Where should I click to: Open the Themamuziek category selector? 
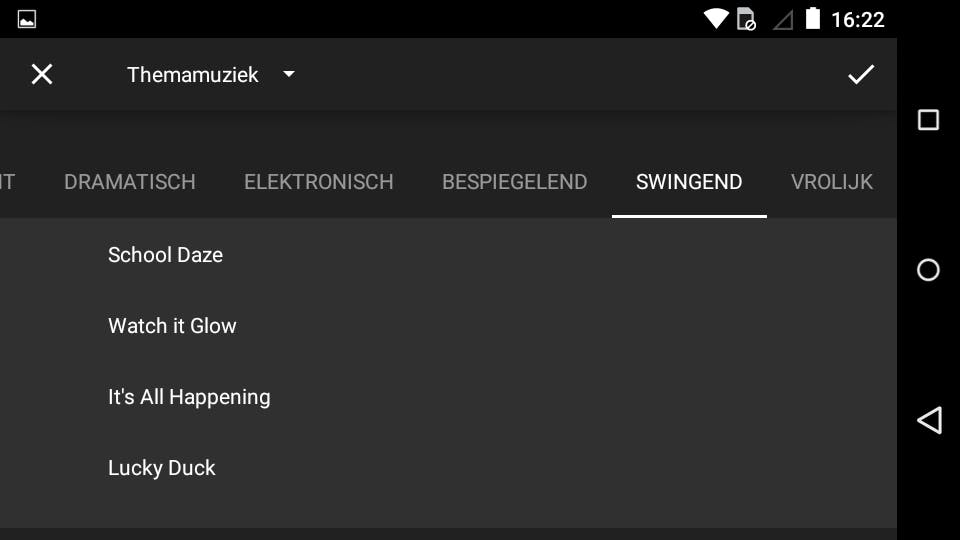193,75
